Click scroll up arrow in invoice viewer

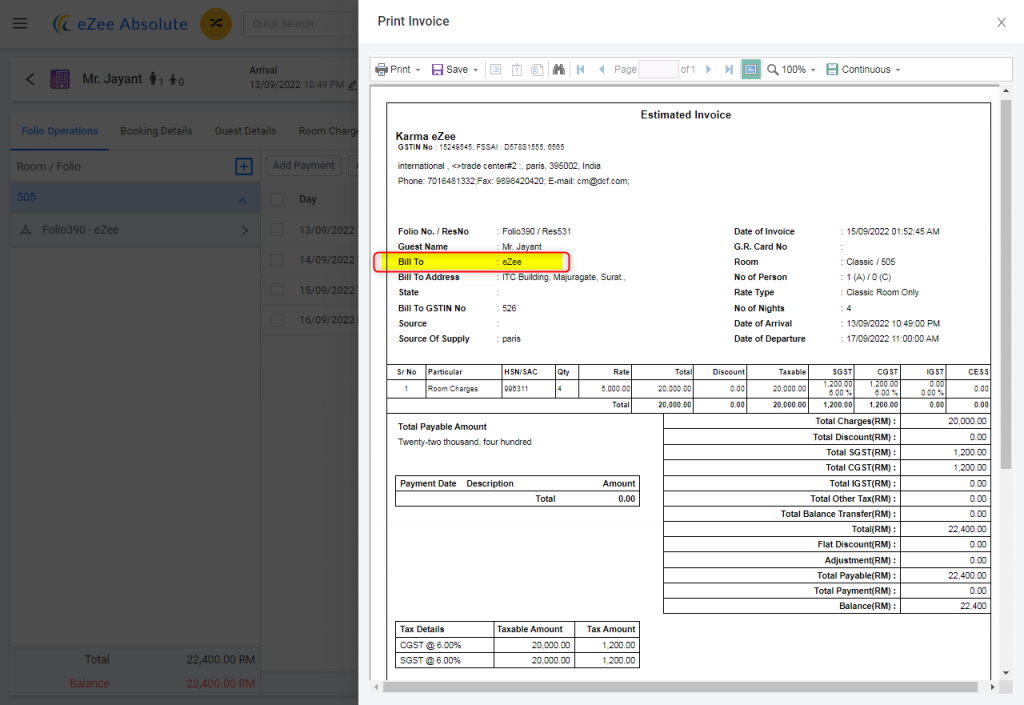coord(1006,91)
